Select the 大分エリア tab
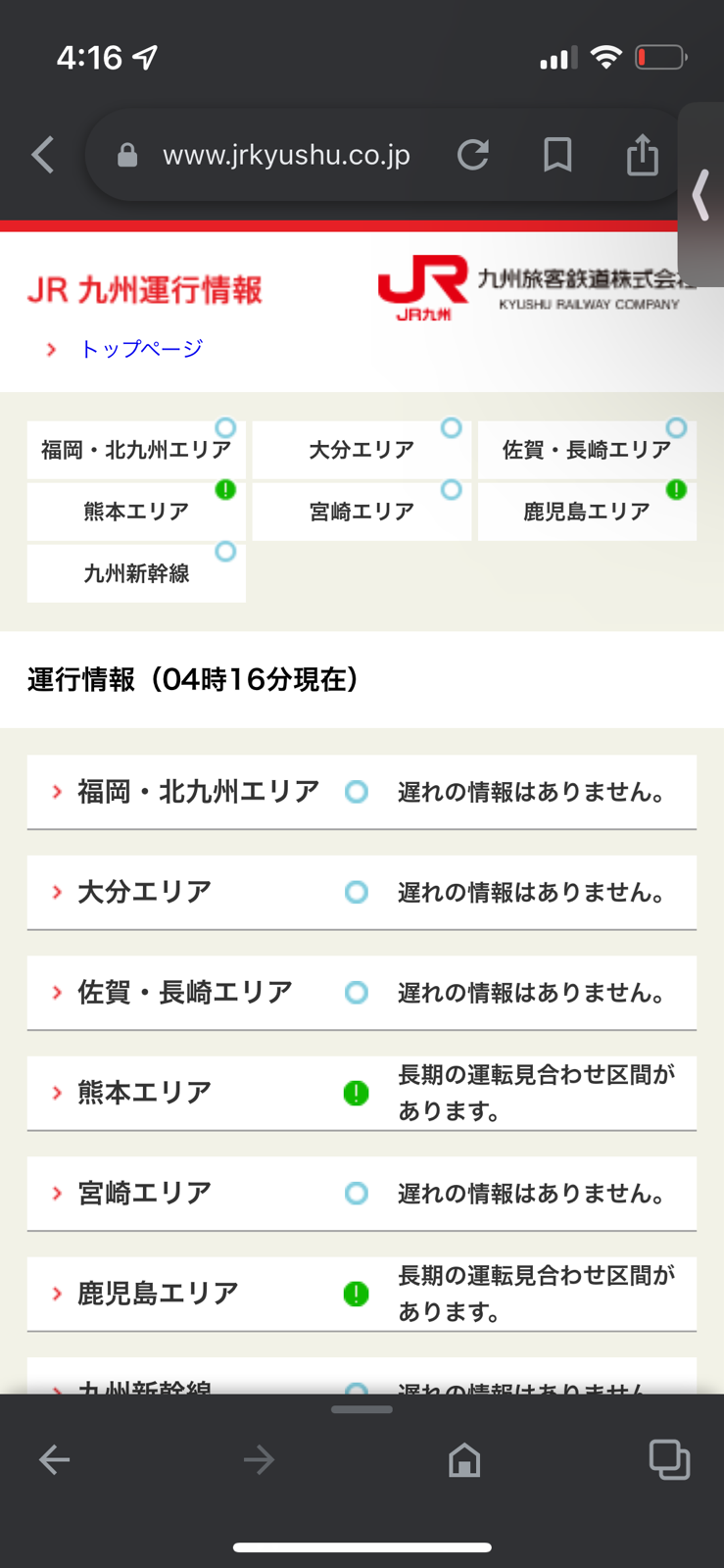 pos(362,450)
